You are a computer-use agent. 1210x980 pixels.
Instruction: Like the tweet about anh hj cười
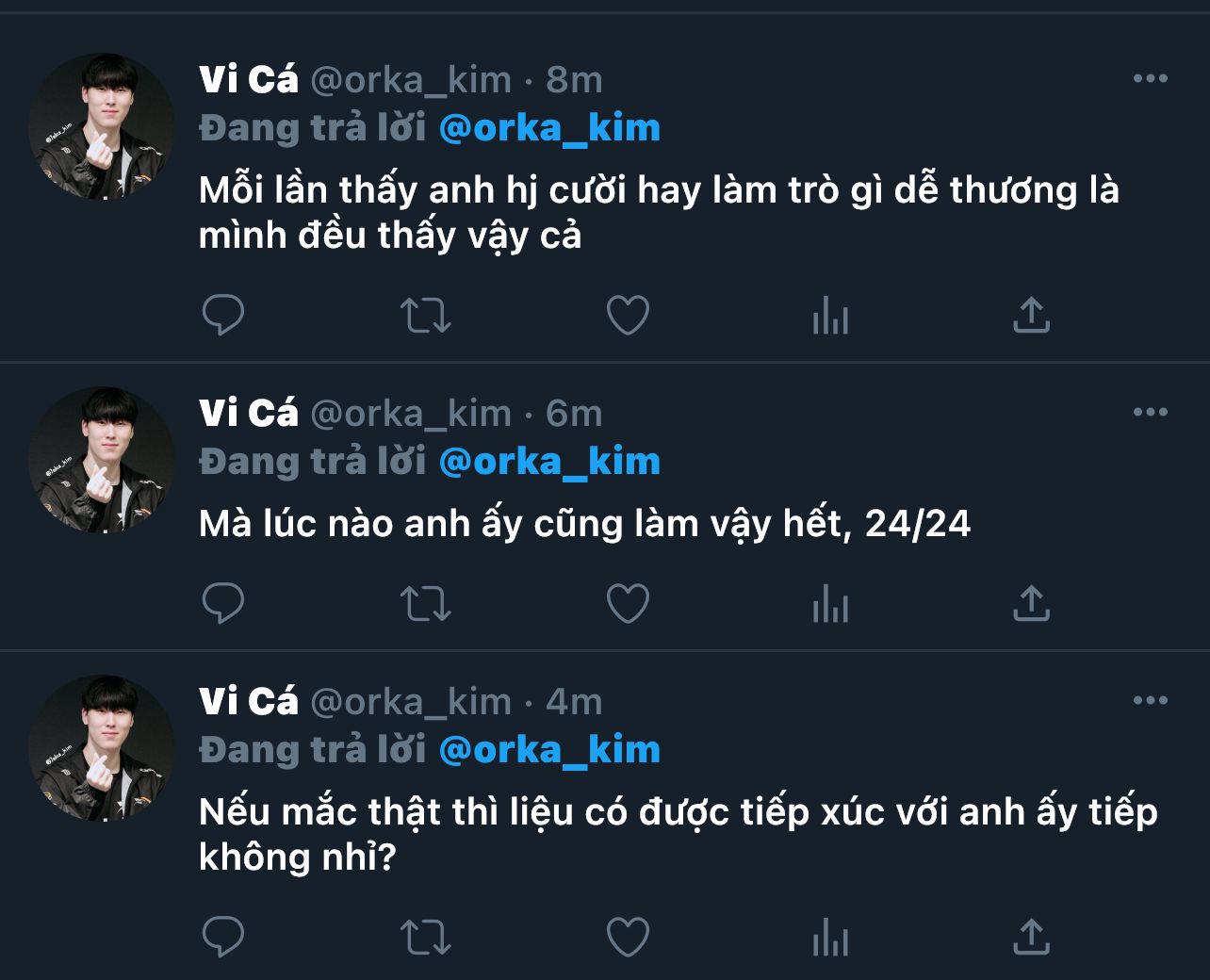(628, 316)
